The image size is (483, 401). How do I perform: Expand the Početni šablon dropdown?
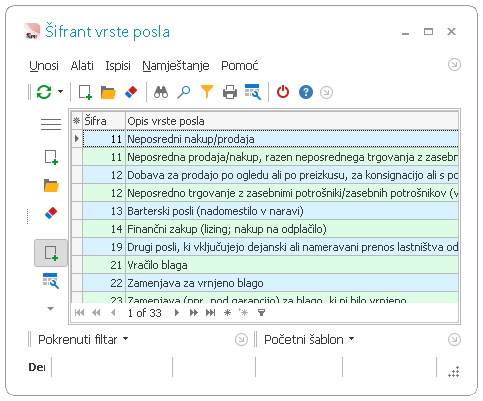click(x=352, y=339)
